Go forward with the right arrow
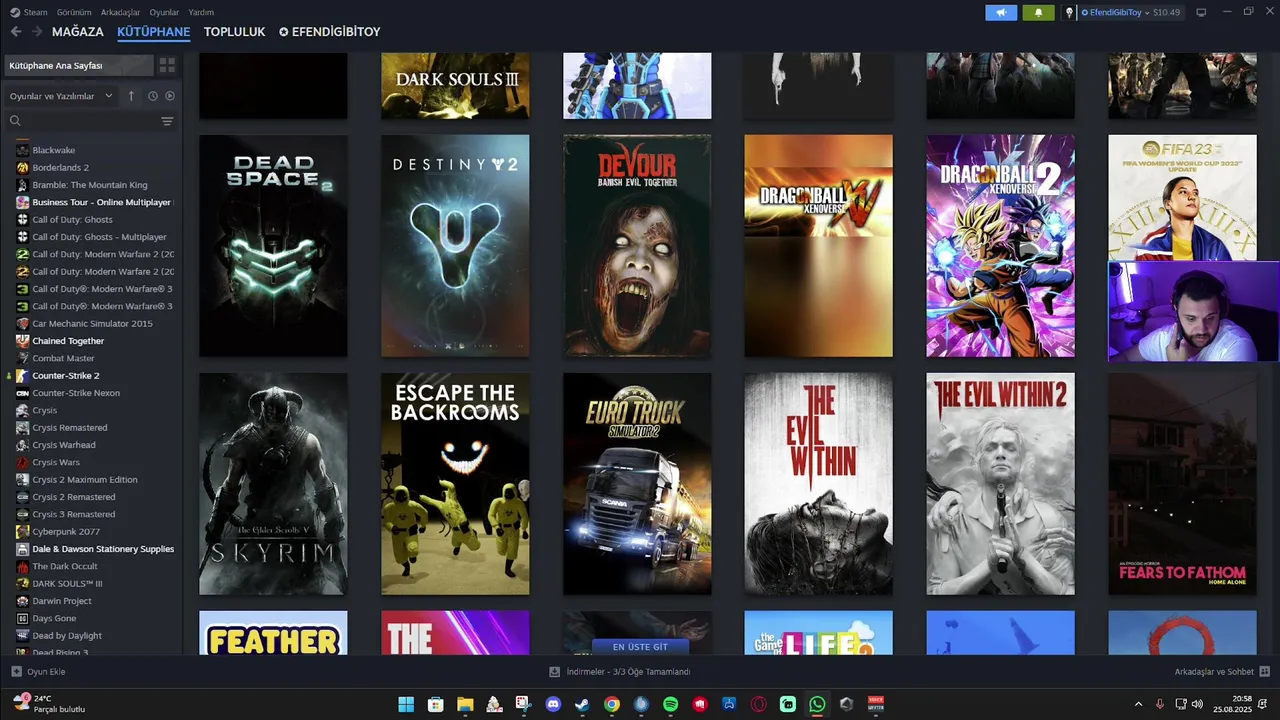The image size is (1280, 720). (37, 32)
